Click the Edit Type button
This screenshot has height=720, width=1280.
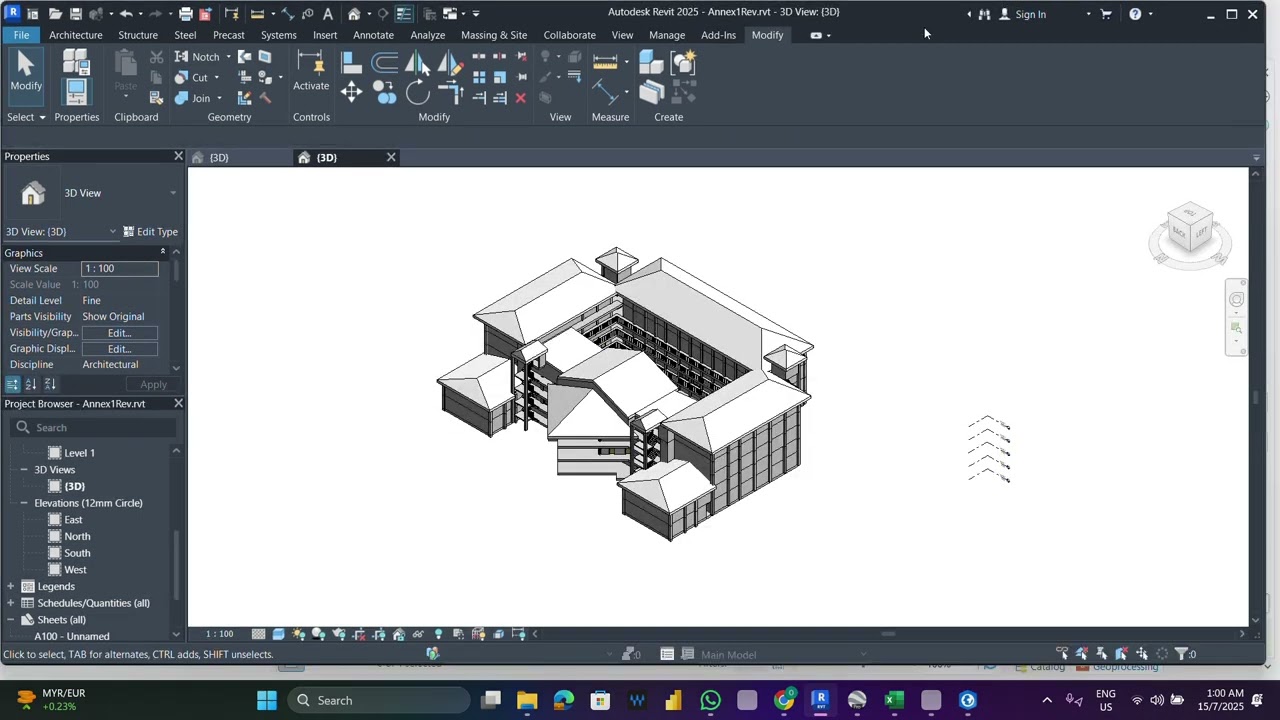coord(150,232)
